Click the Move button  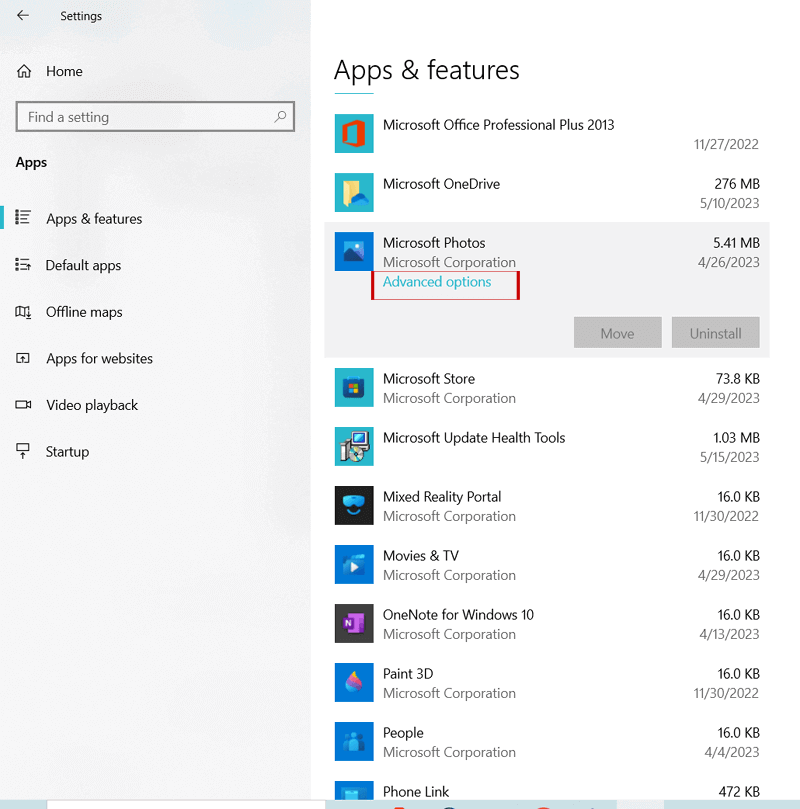click(x=617, y=333)
